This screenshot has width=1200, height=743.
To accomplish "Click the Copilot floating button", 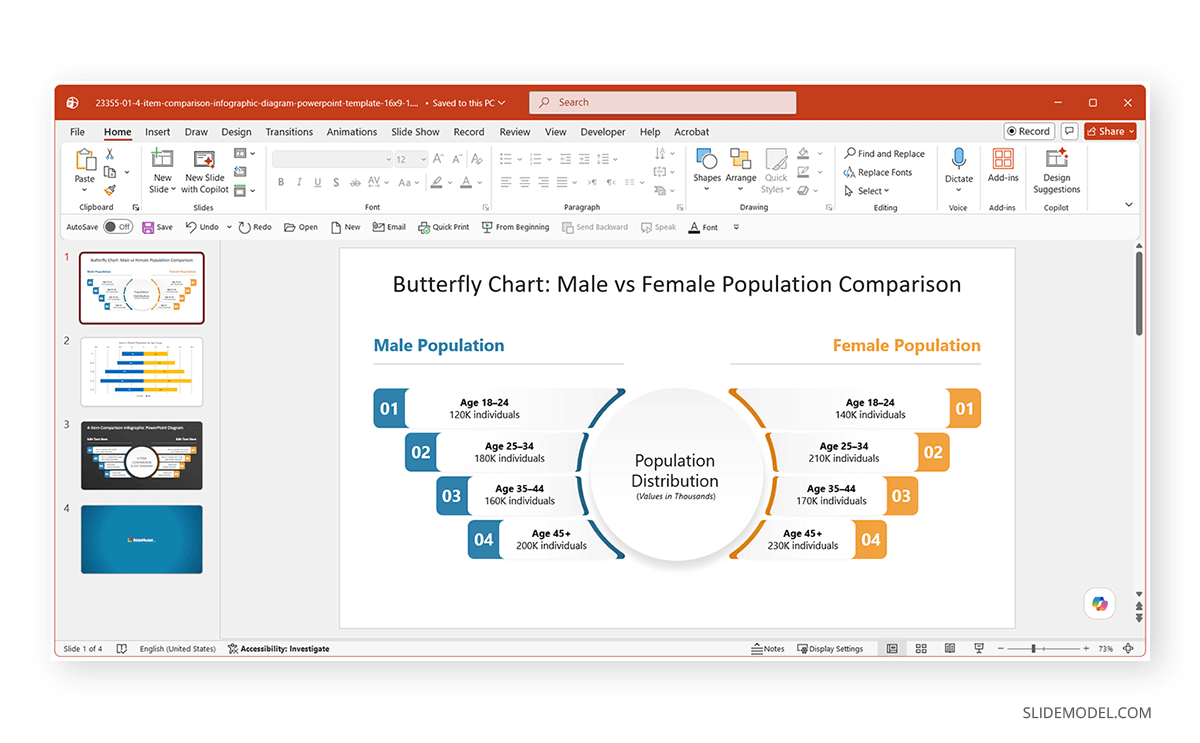I will click(x=1100, y=603).
